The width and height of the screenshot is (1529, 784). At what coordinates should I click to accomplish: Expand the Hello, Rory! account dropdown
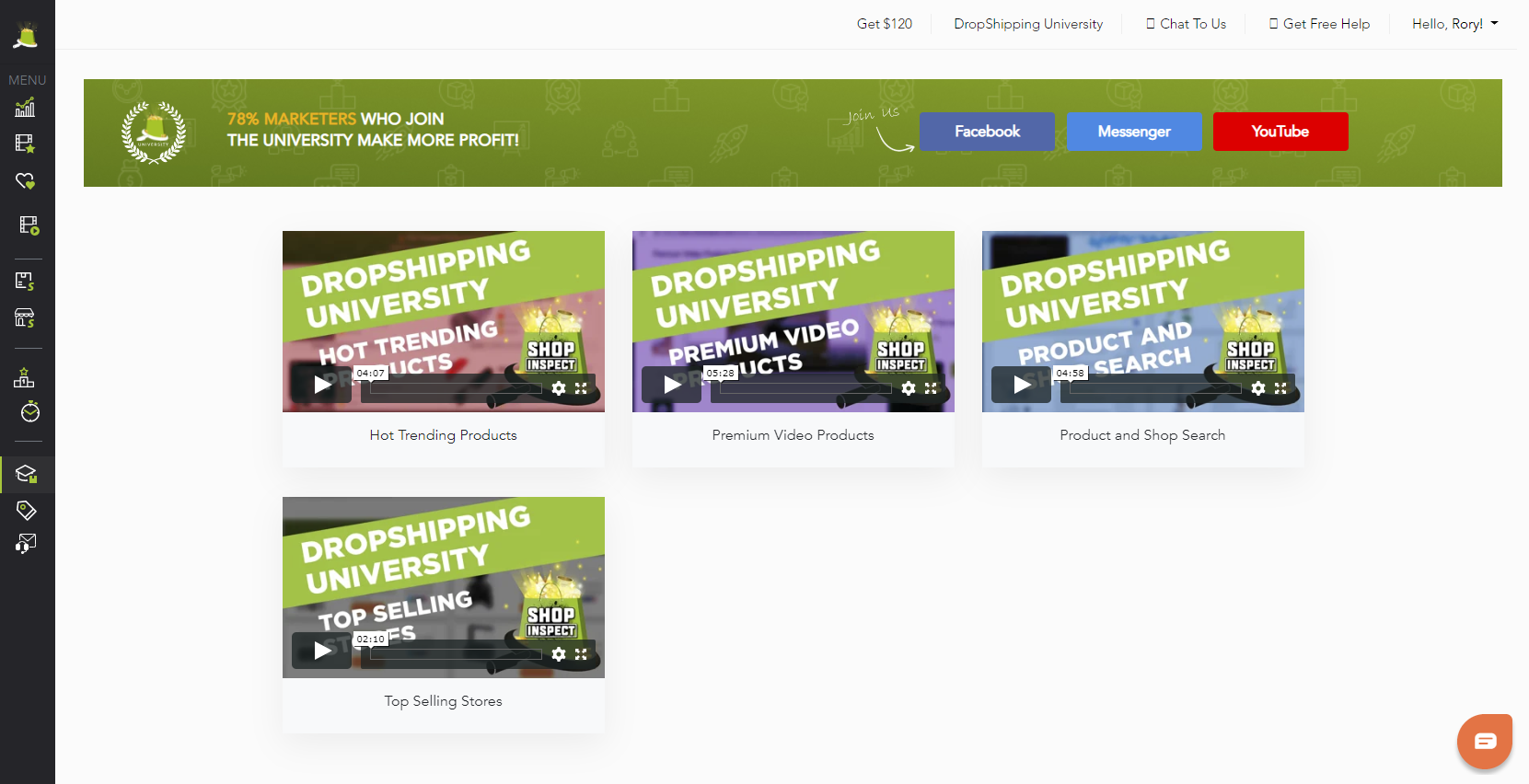click(1454, 24)
